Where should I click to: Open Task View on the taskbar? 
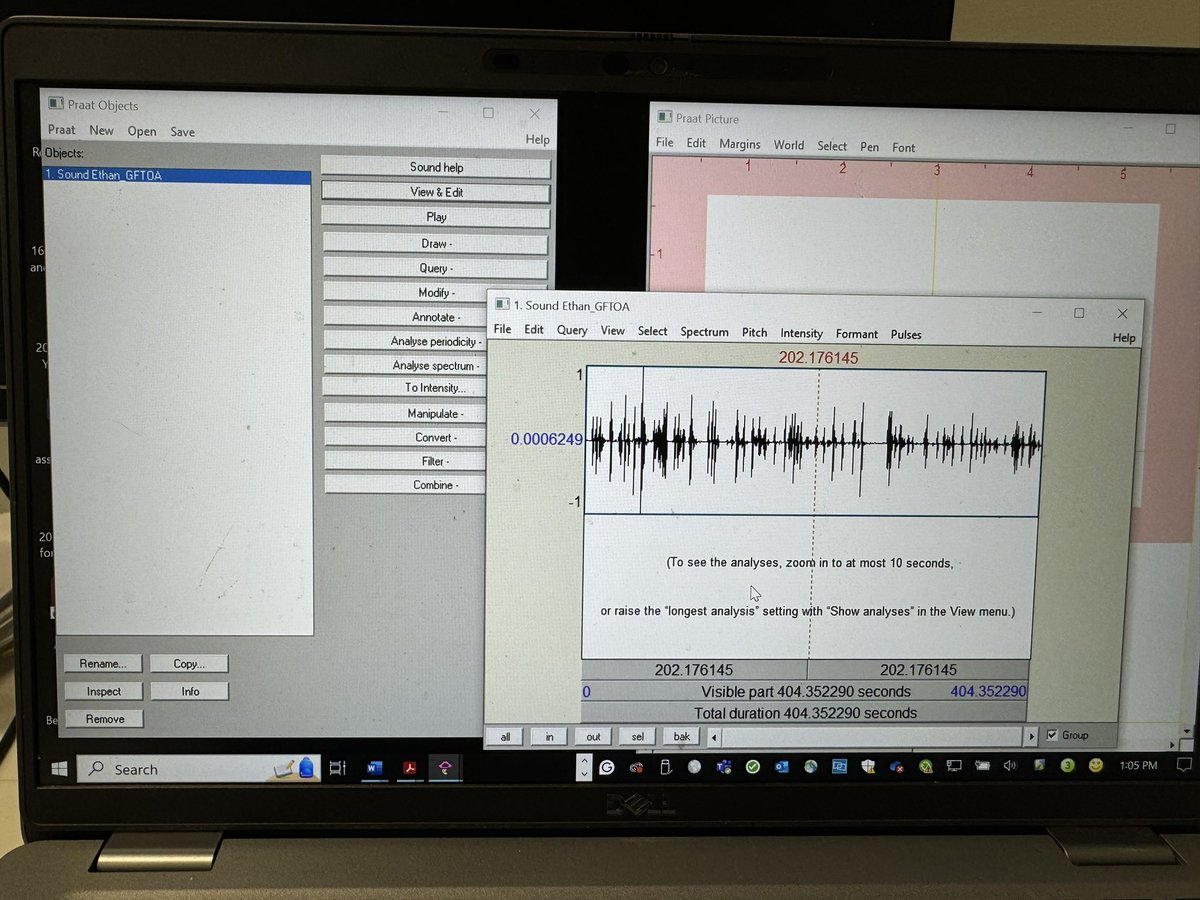tap(338, 768)
